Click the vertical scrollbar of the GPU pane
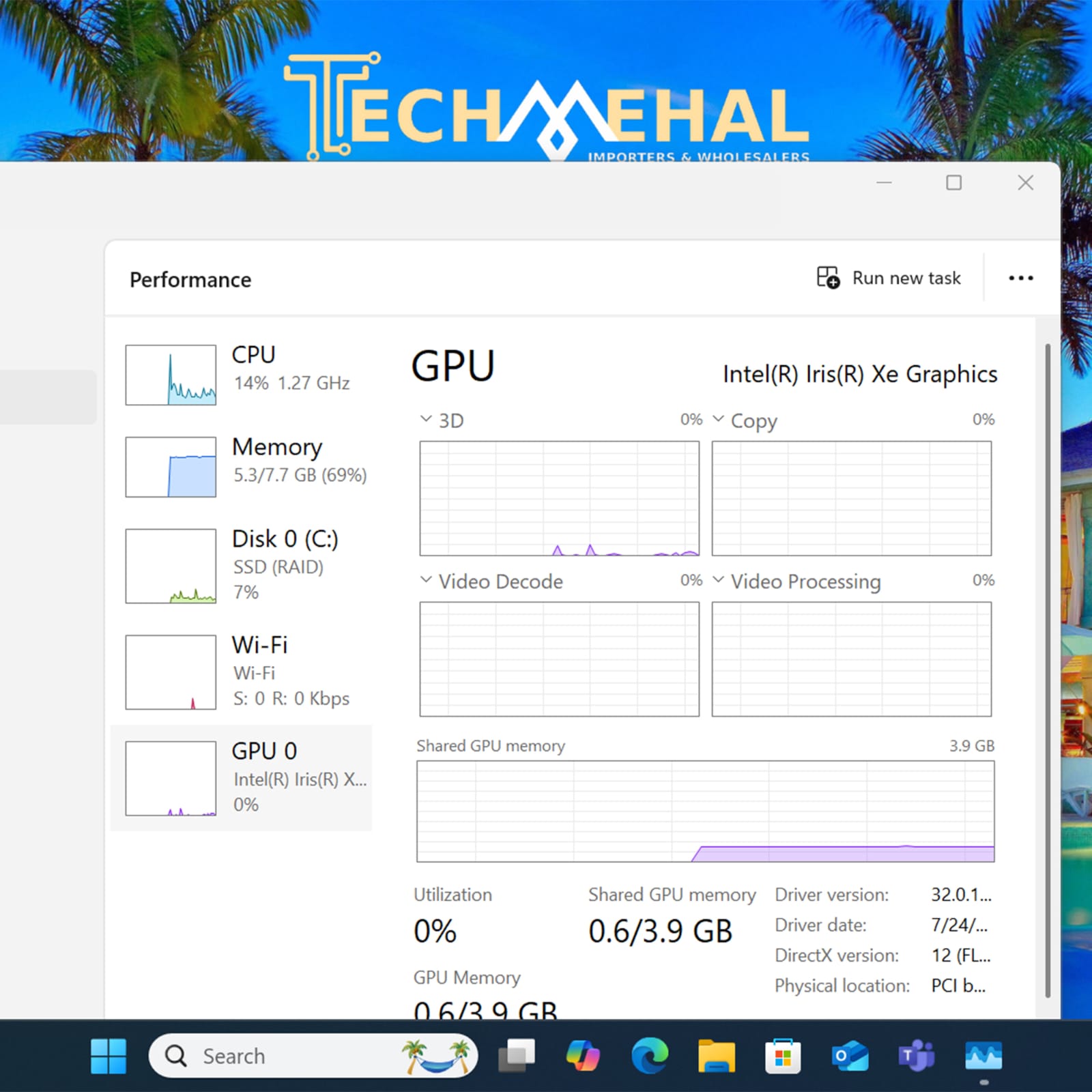 [1048, 671]
